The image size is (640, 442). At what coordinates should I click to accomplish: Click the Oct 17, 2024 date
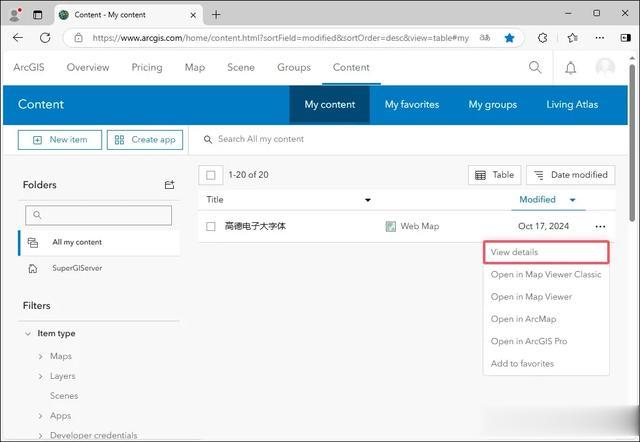(x=543, y=226)
